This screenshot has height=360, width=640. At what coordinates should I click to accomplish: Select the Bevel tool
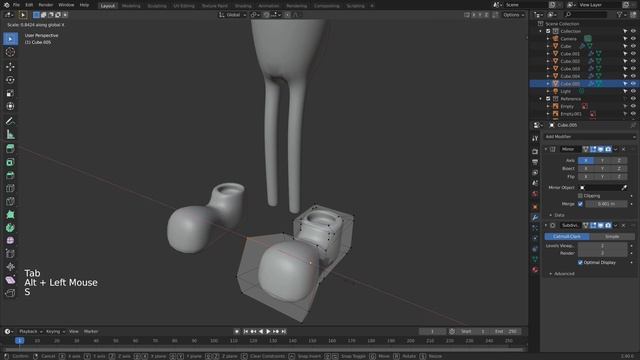tap(10, 175)
